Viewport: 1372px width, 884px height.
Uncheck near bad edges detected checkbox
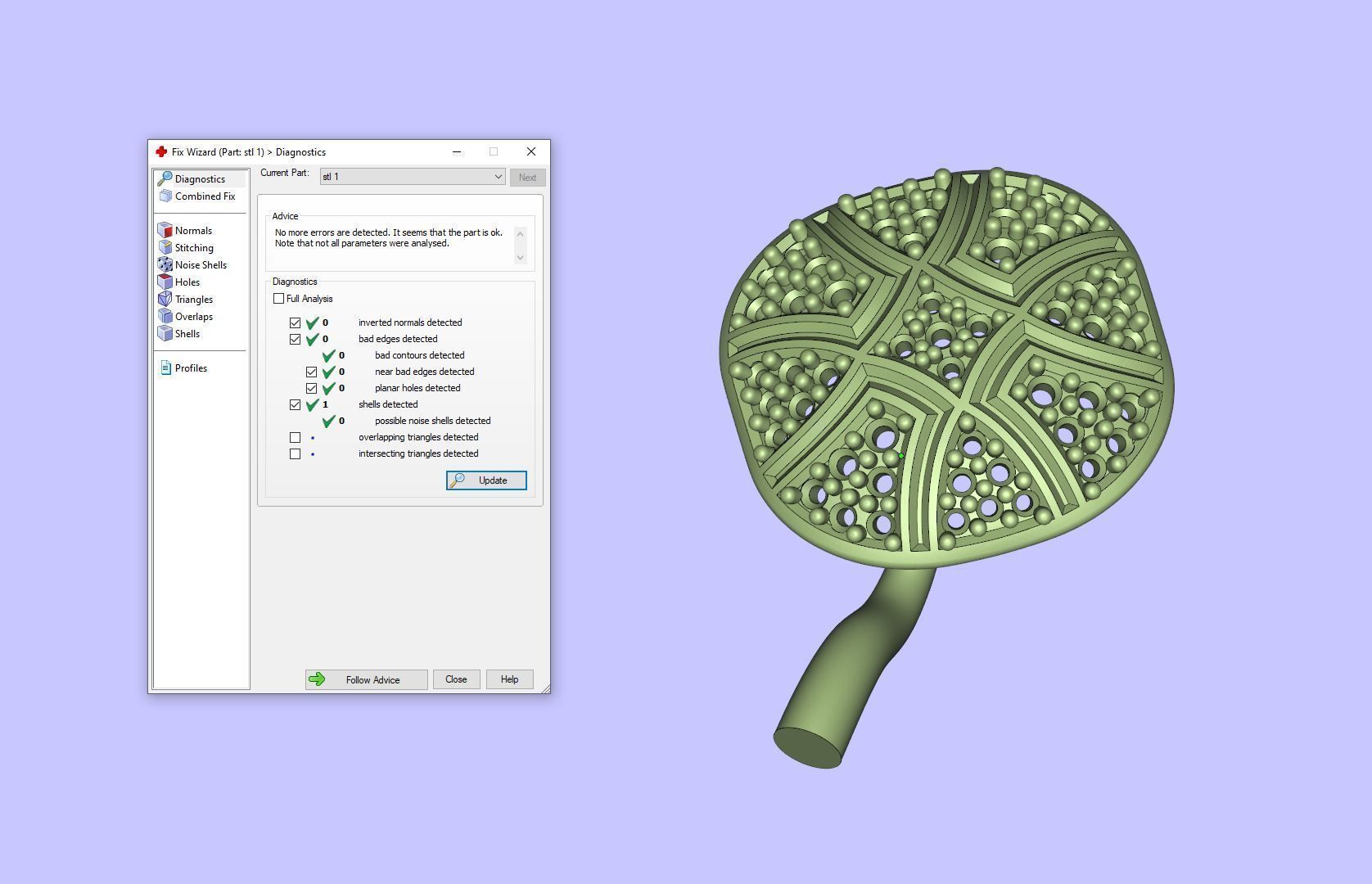pos(312,372)
